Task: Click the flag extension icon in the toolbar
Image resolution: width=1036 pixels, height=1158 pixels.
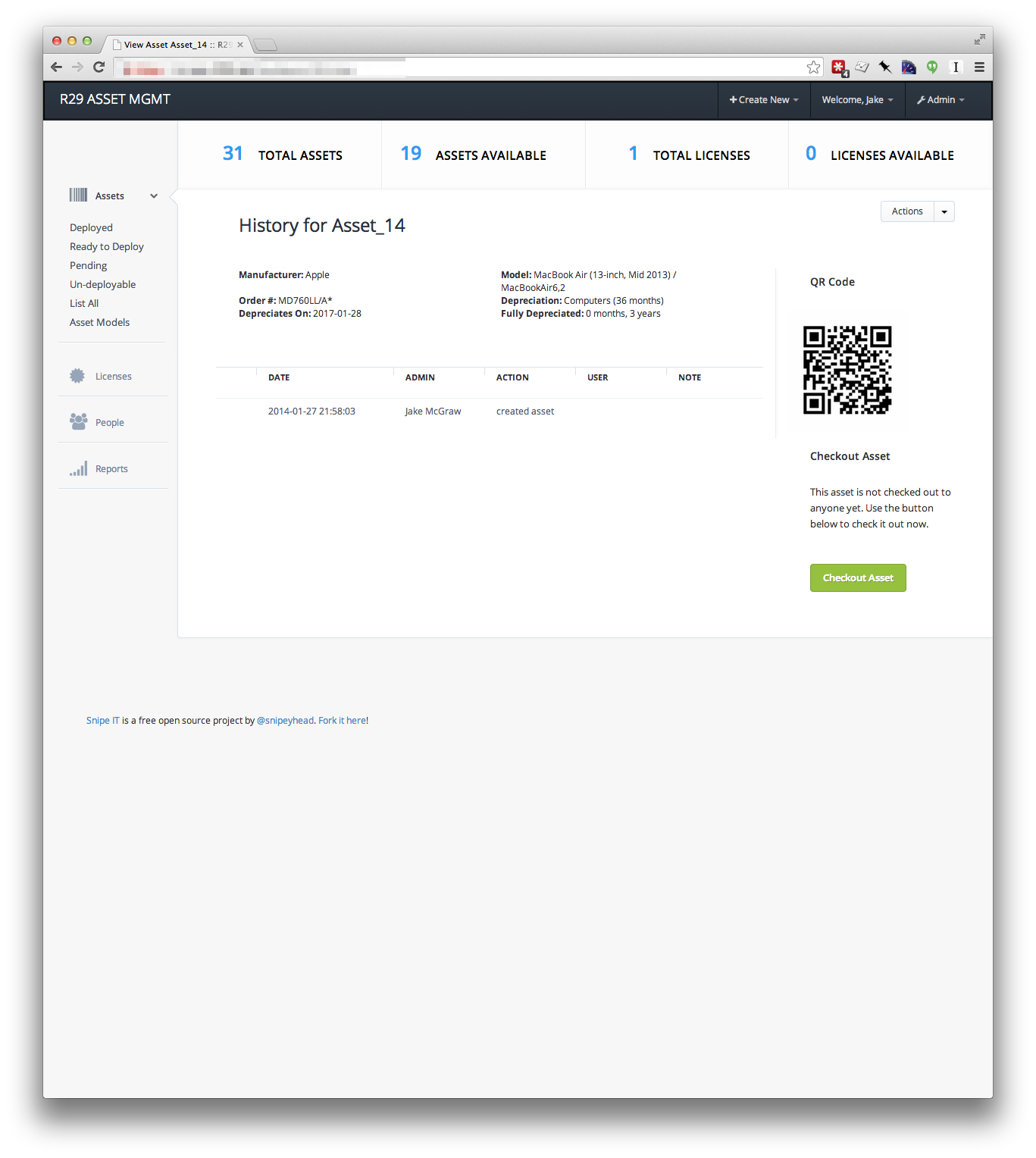Action: (x=909, y=67)
